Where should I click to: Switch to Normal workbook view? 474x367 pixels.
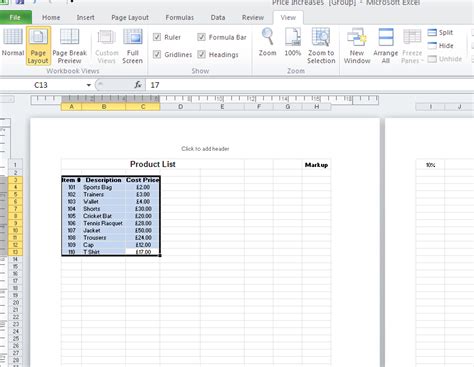click(x=13, y=42)
